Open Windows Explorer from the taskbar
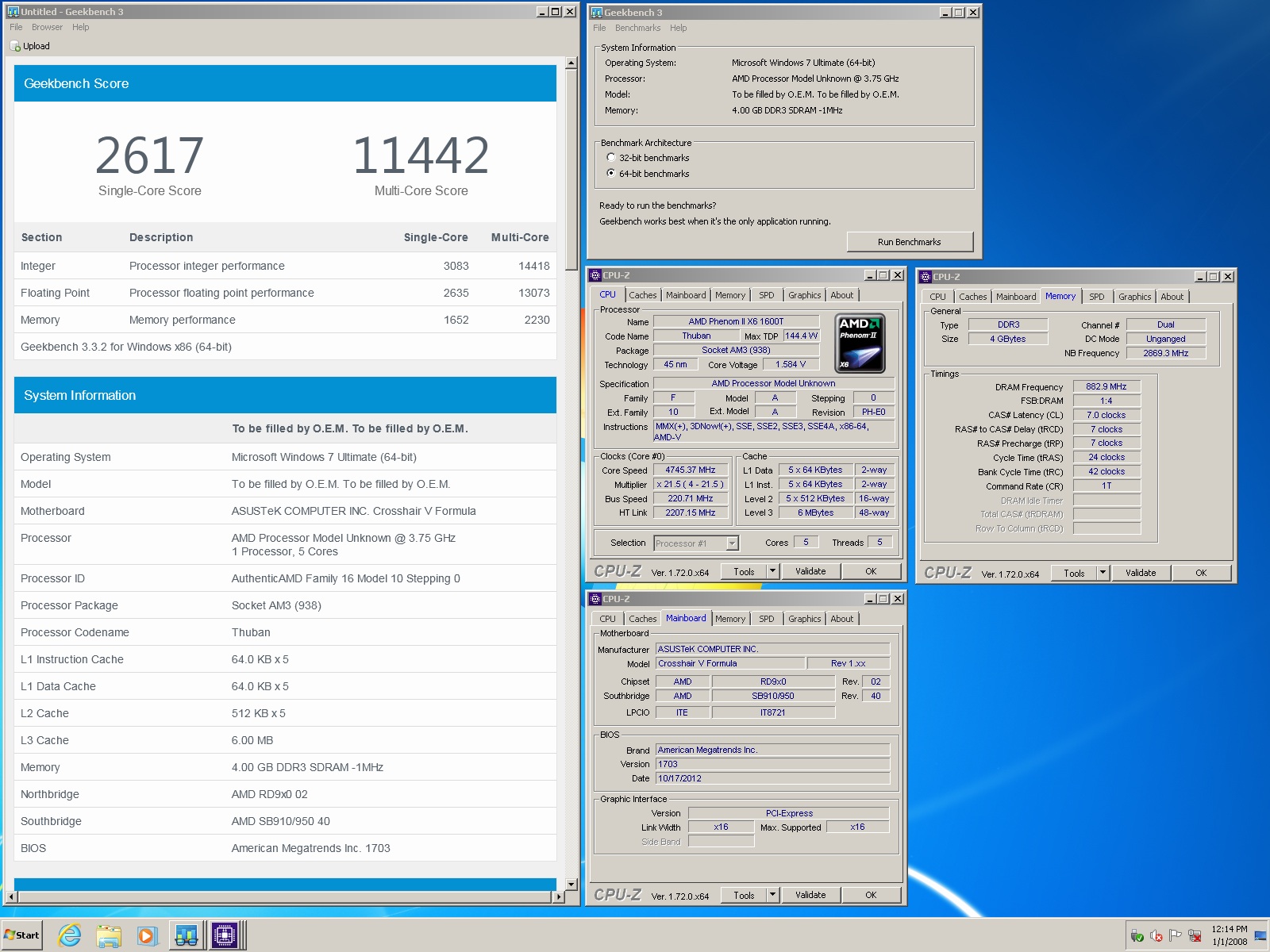Image resolution: width=1270 pixels, height=952 pixels. click(108, 935)
